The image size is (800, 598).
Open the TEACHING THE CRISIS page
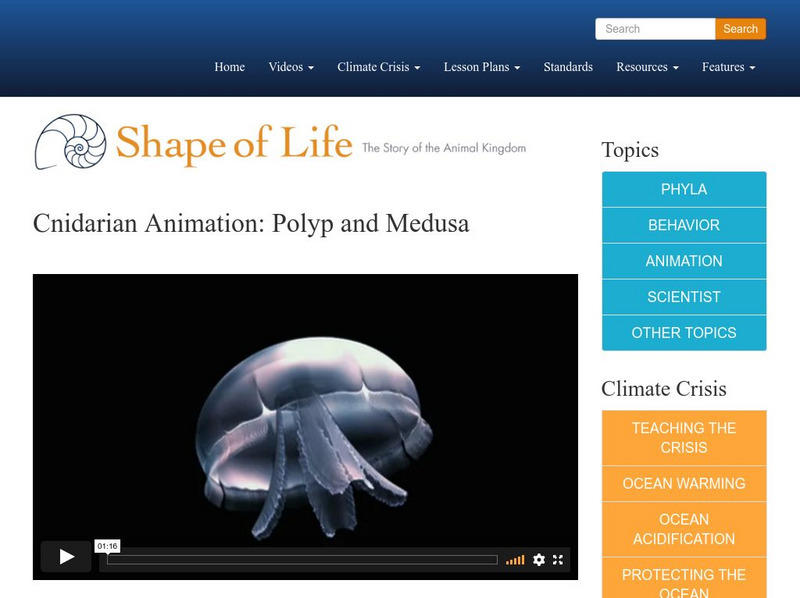[683, 438]
